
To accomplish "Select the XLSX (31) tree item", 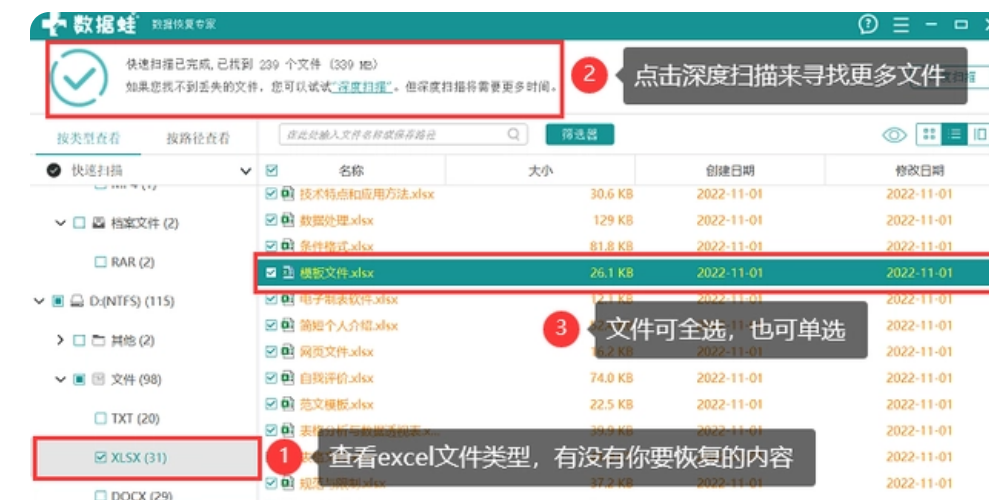I will (146, 457).
